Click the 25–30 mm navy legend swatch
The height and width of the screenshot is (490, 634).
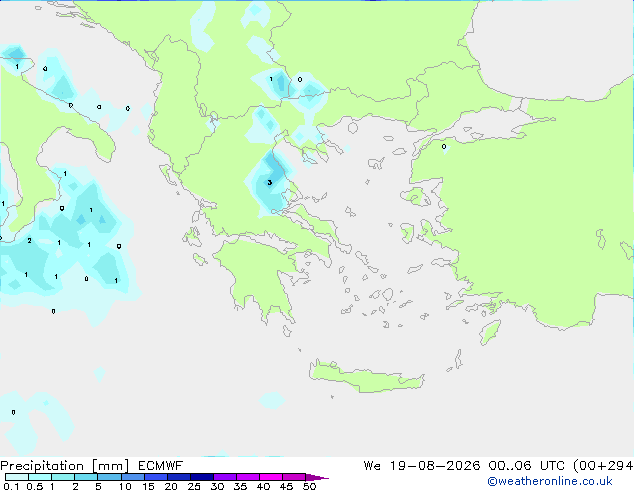click(202, 477)
